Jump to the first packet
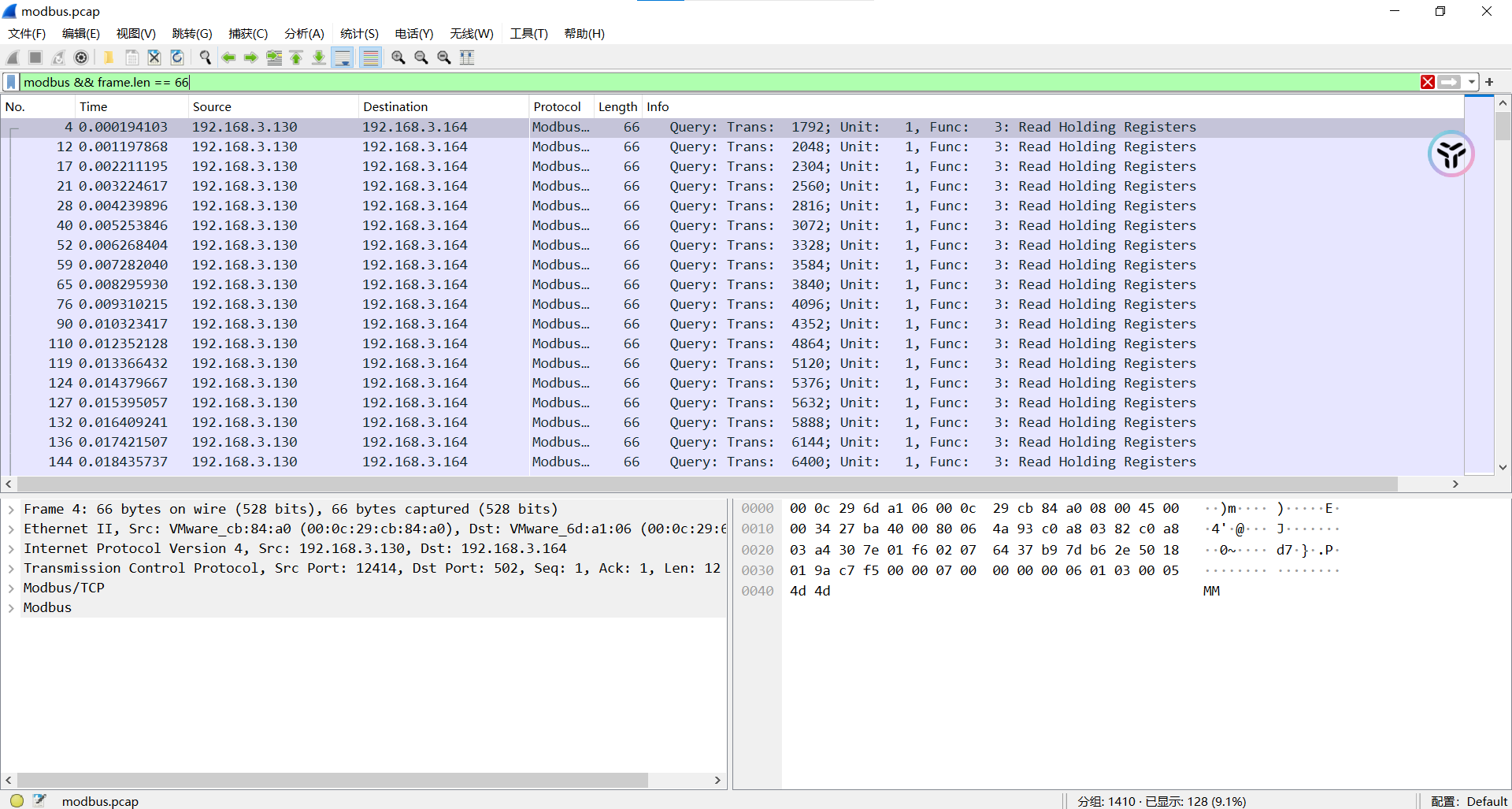The image size is (1512, 809). pyautogui.click(x=296, y=58)
